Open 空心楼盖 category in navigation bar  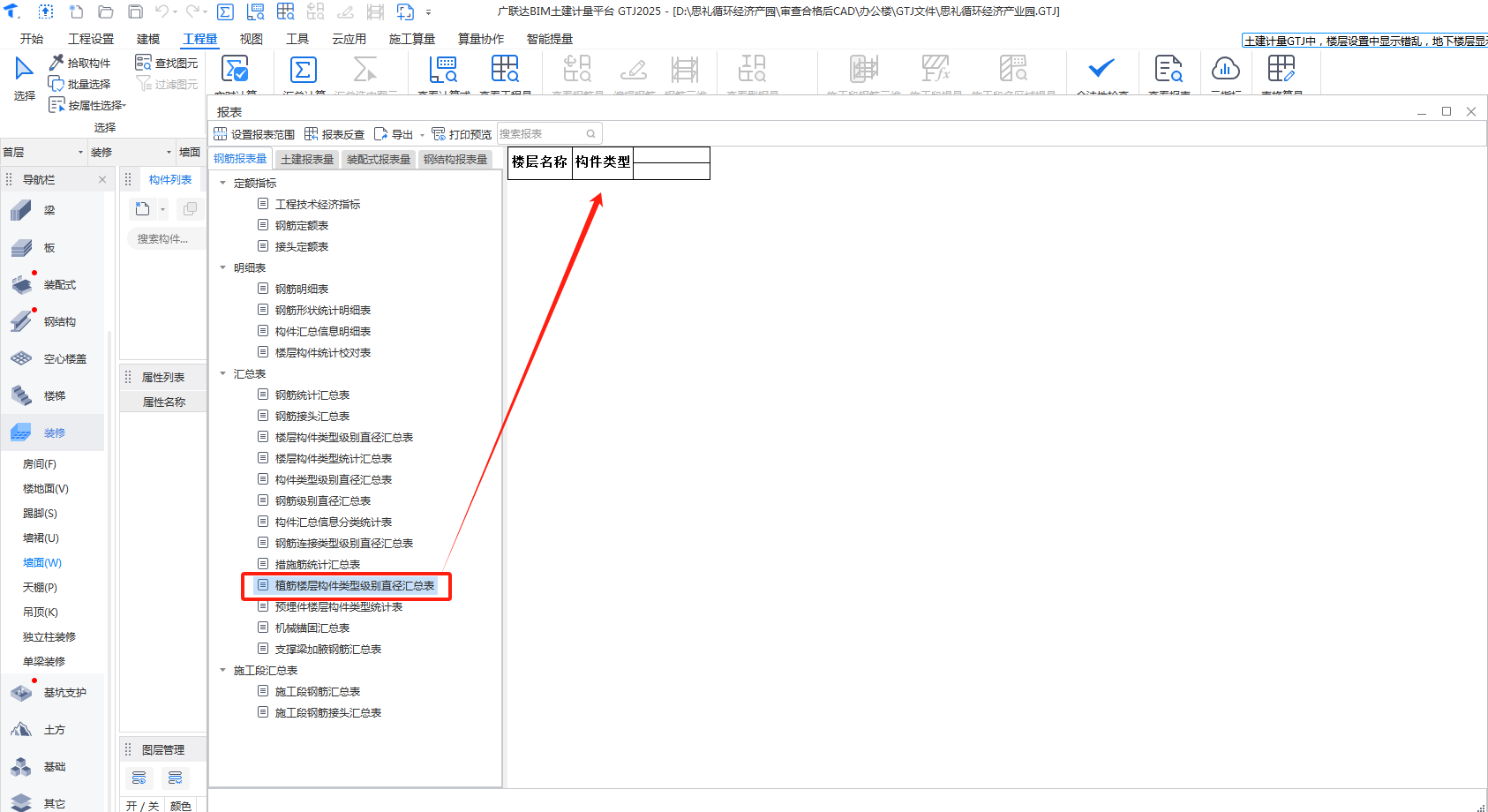pyautogui.click(x=53, y=358)
